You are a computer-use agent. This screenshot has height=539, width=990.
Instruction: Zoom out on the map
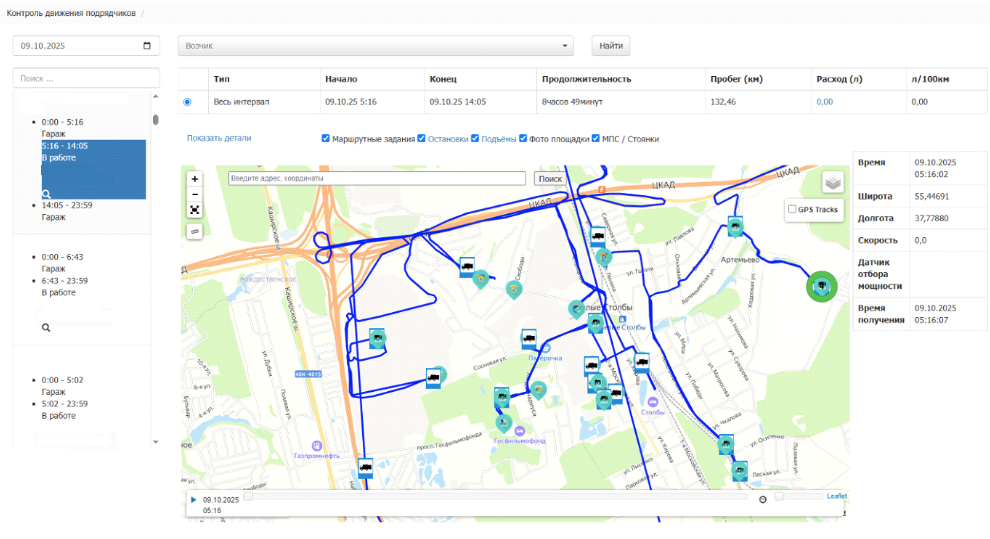(x=194, y=194)
